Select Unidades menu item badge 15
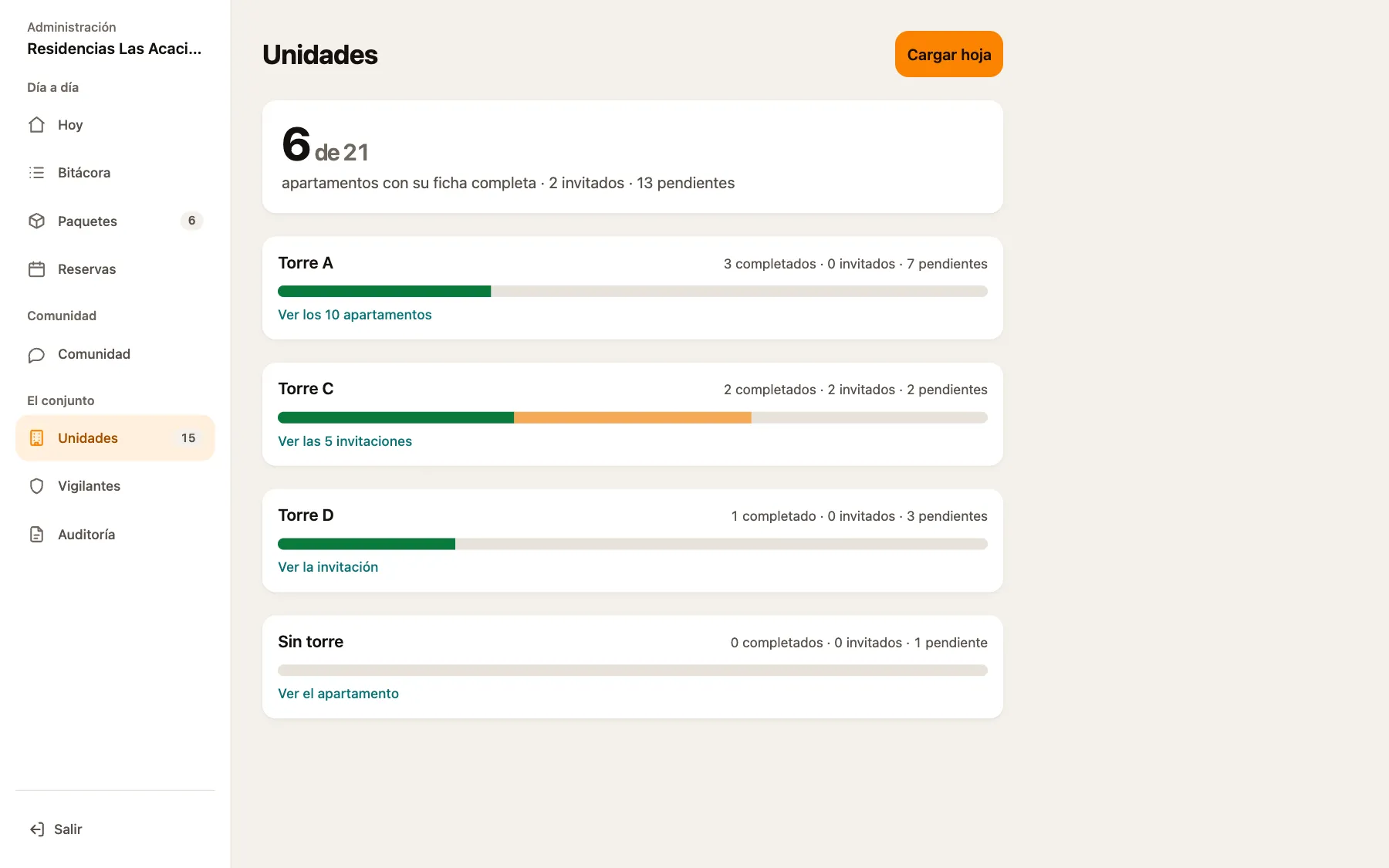The height and width of the screenshot is (868, 1389). tap(188, 438)
